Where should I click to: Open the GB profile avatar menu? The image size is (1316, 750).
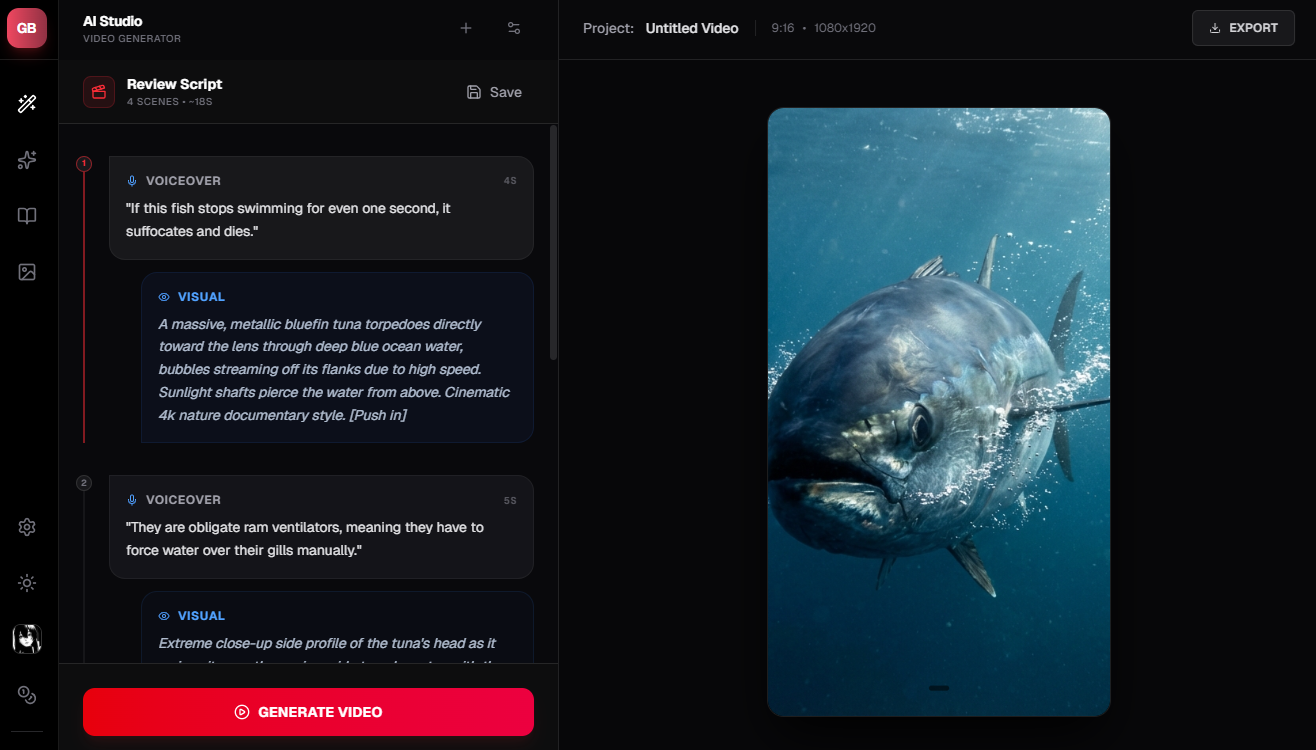click(27, 27)
